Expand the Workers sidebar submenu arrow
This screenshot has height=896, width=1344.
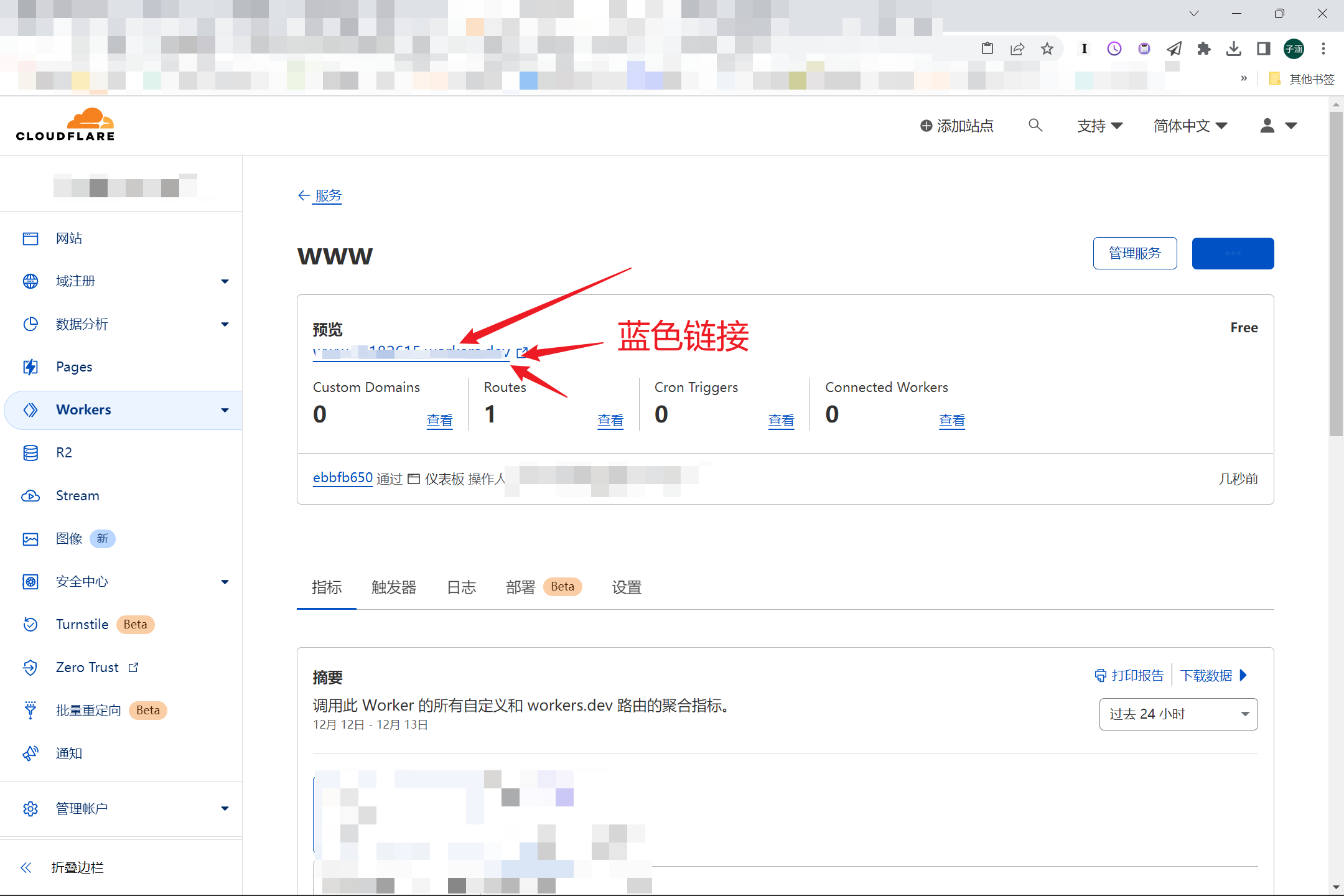click(x=225, y=411)
